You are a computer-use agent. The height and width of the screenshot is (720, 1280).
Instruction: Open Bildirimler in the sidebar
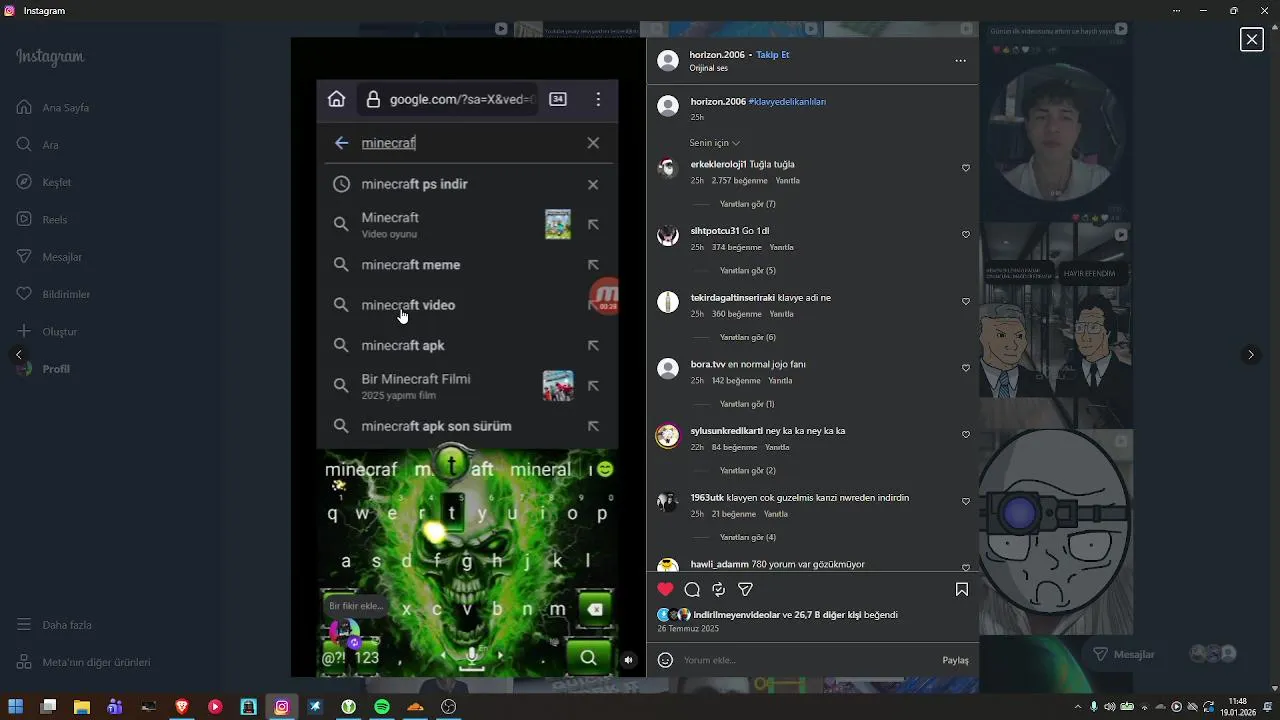click(x=54, y=294)
